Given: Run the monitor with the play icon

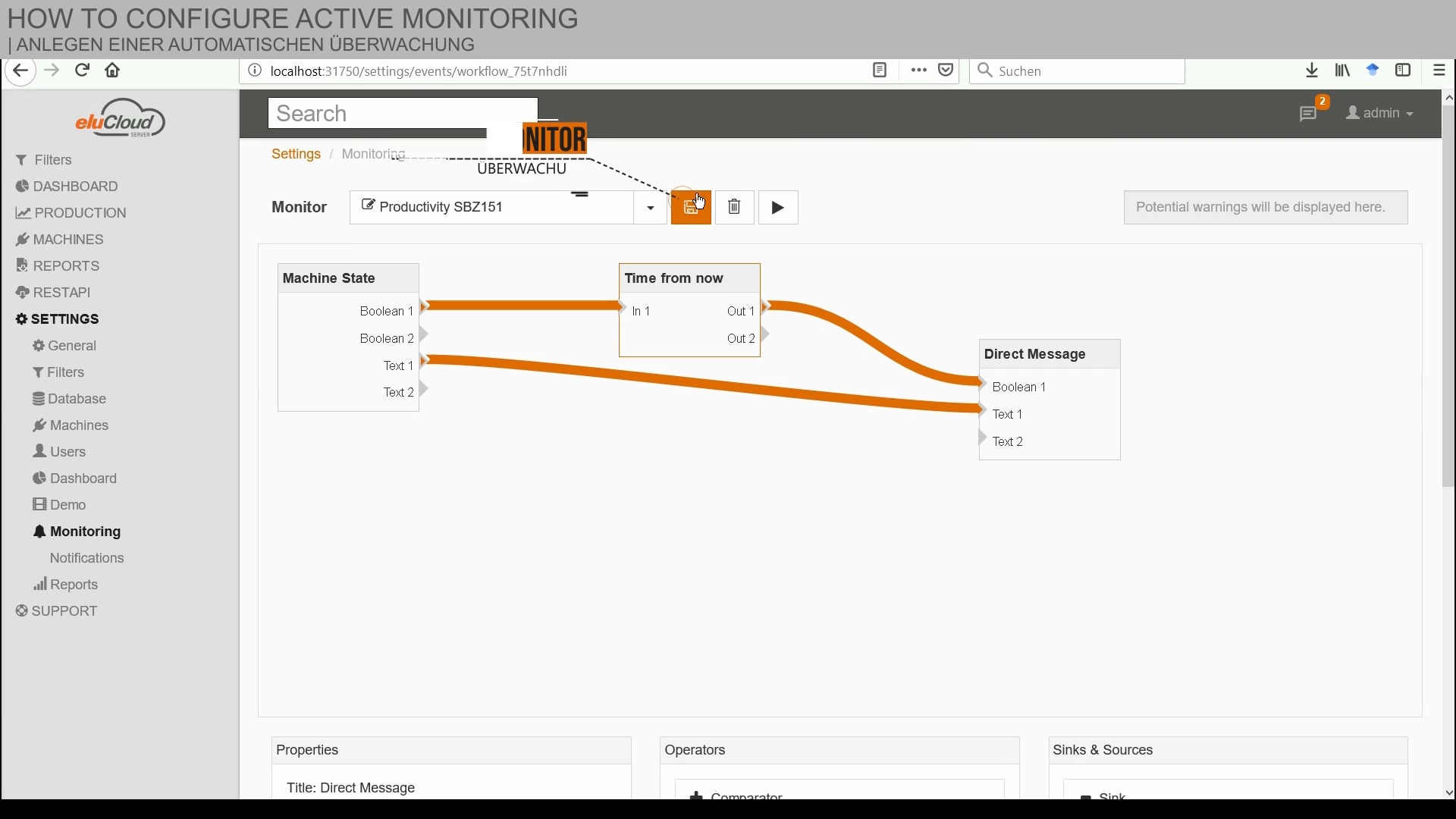Looking at the screenshot, I should (x=778, y=207).
